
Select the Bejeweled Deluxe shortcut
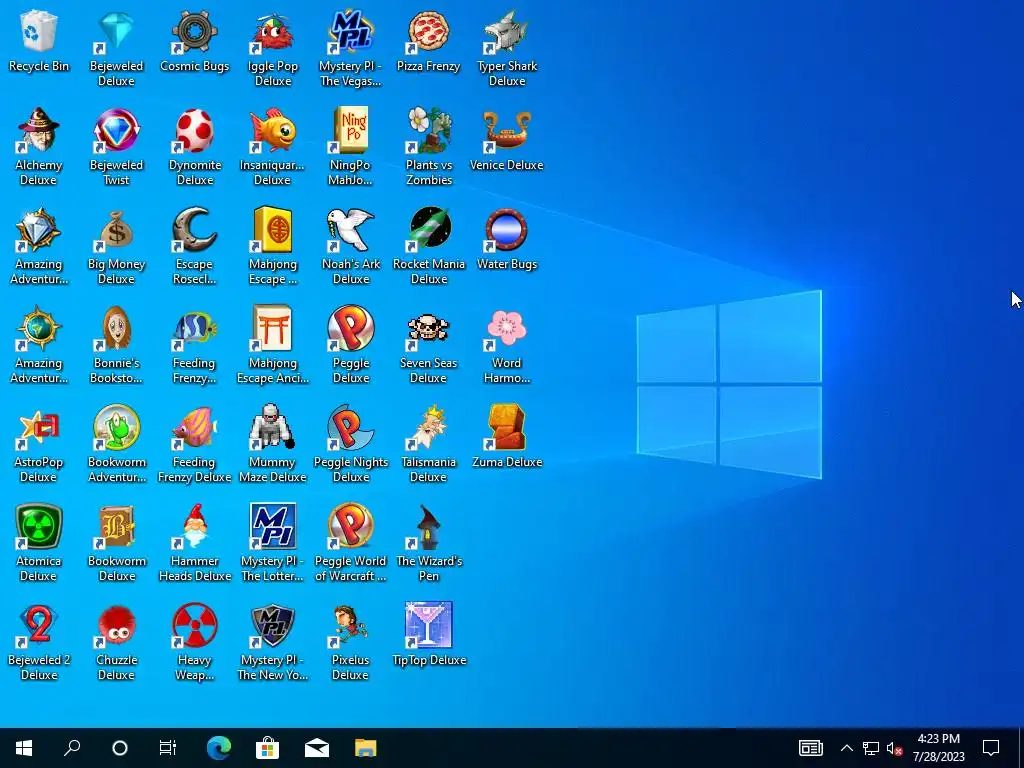(x=116, y=31)
